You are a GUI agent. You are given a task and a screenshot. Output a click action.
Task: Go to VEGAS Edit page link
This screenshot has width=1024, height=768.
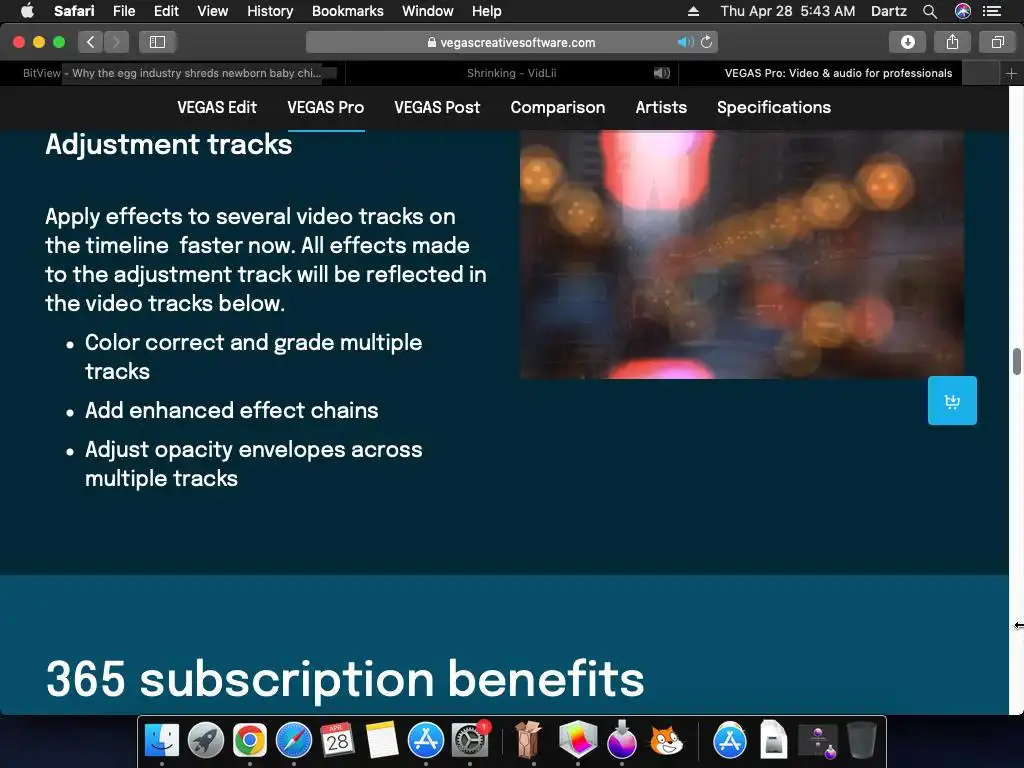217,107
